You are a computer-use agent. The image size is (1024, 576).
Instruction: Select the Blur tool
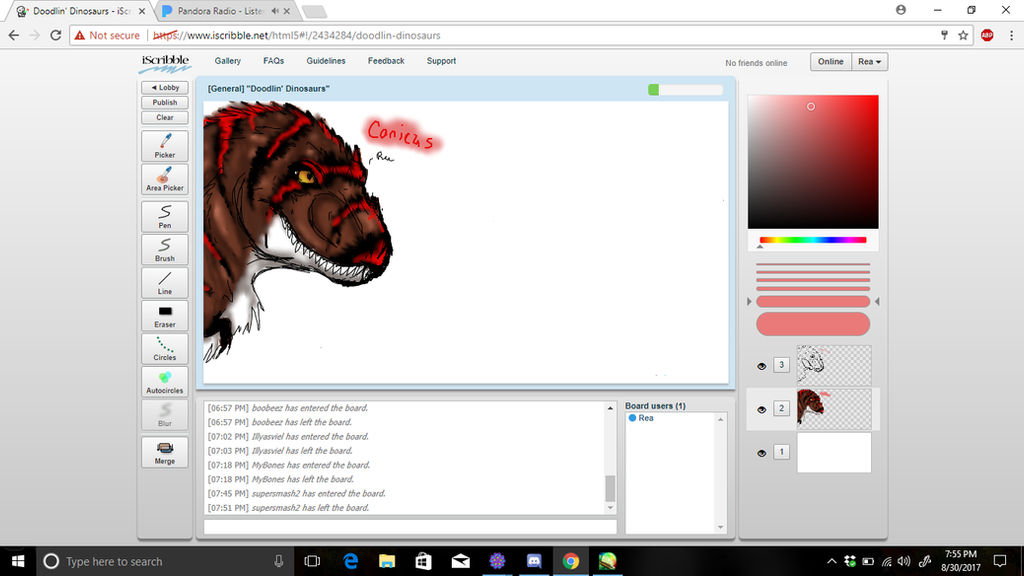165,415
